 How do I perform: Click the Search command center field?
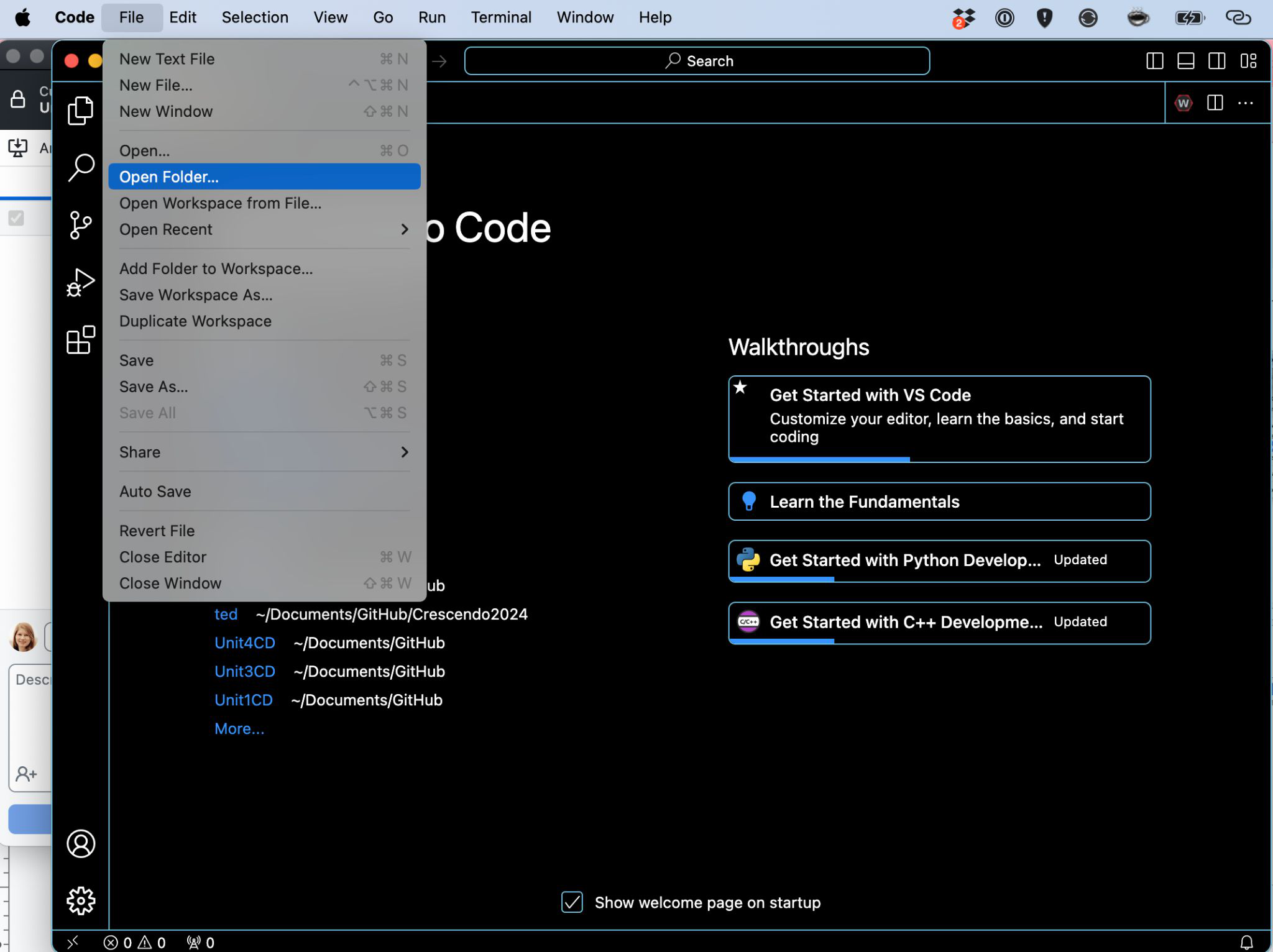pos(697,61)
